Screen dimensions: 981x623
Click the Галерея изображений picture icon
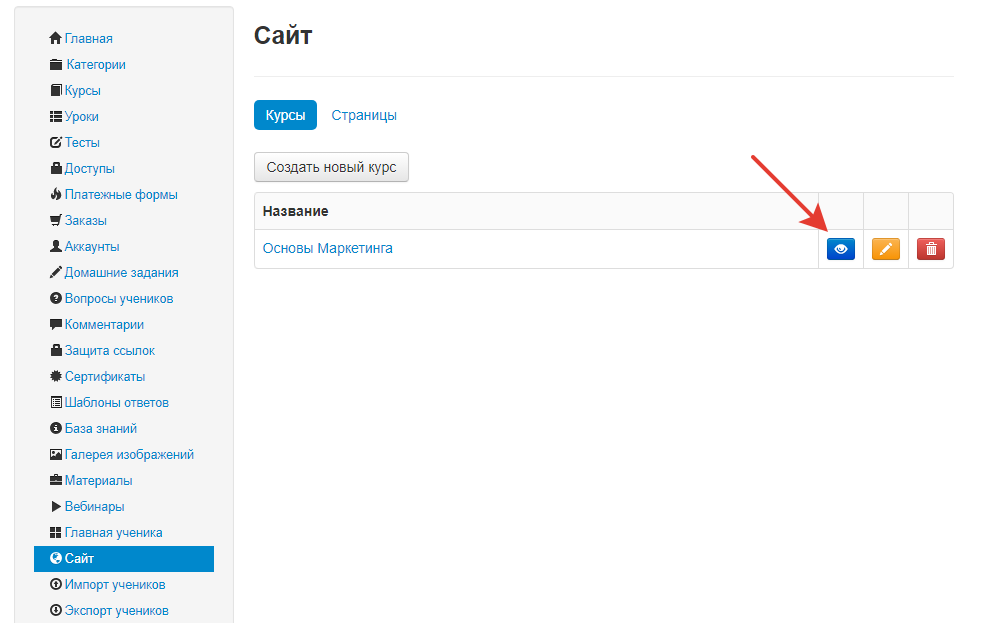coord(56,455)
